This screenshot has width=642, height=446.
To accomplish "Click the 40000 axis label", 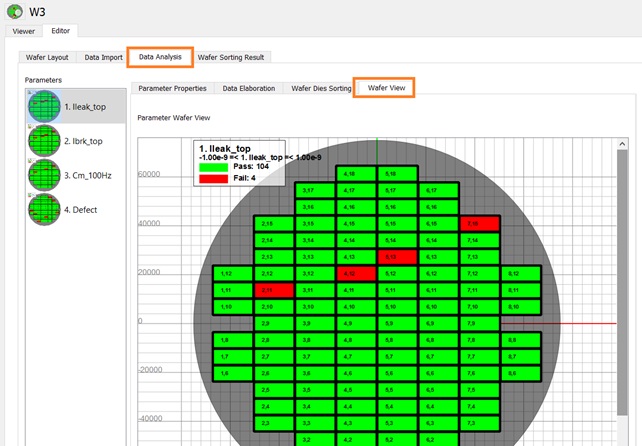I will (x=149, y=223).
